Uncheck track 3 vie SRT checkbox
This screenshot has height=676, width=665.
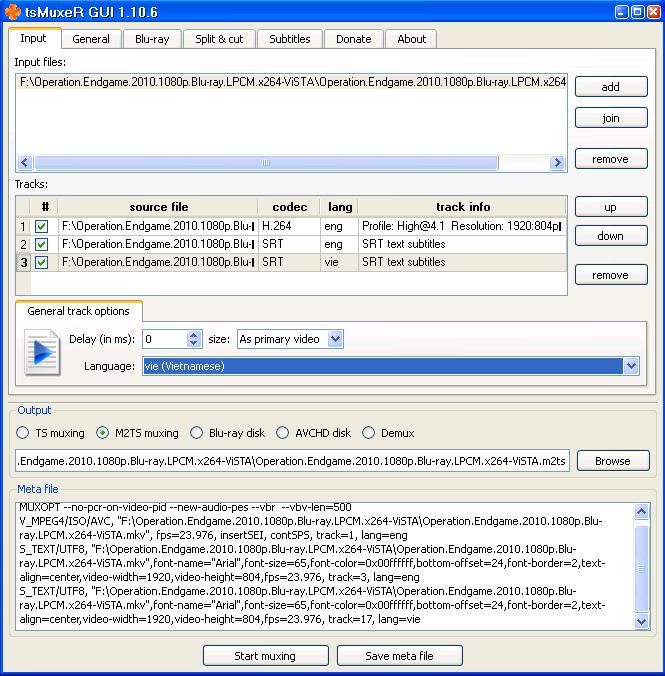click(x=41, y=262)
